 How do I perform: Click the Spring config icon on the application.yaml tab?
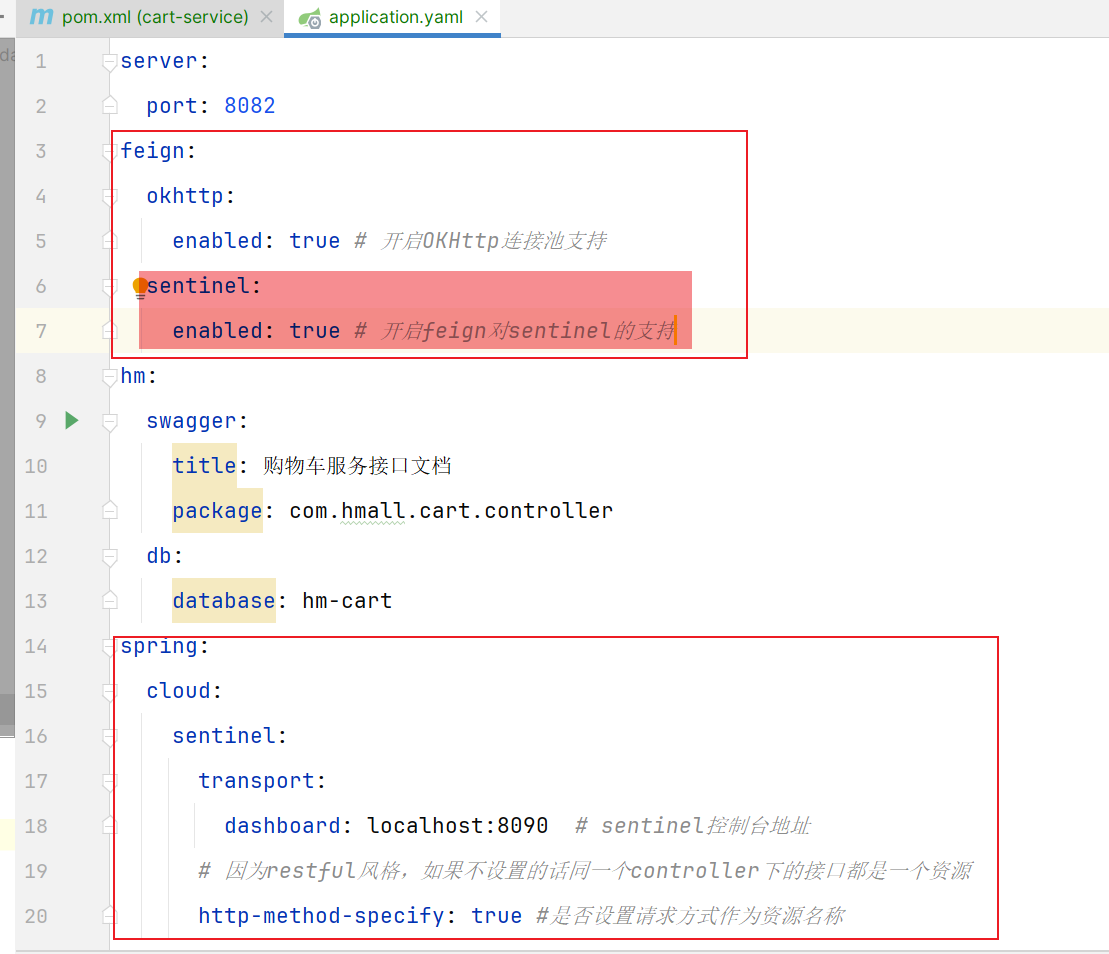(x=310, y=18)
